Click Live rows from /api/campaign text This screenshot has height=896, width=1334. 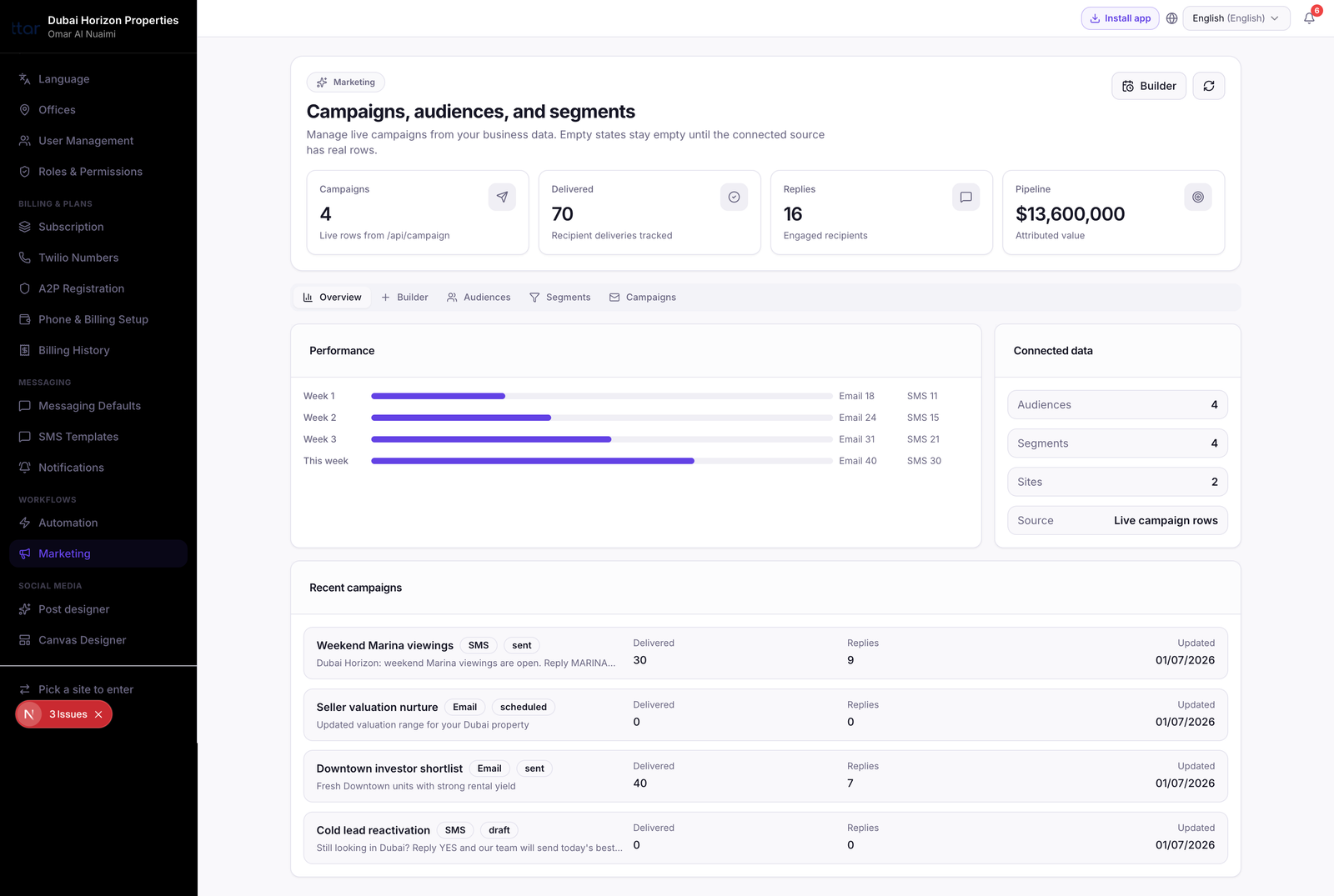pos(384,236)
